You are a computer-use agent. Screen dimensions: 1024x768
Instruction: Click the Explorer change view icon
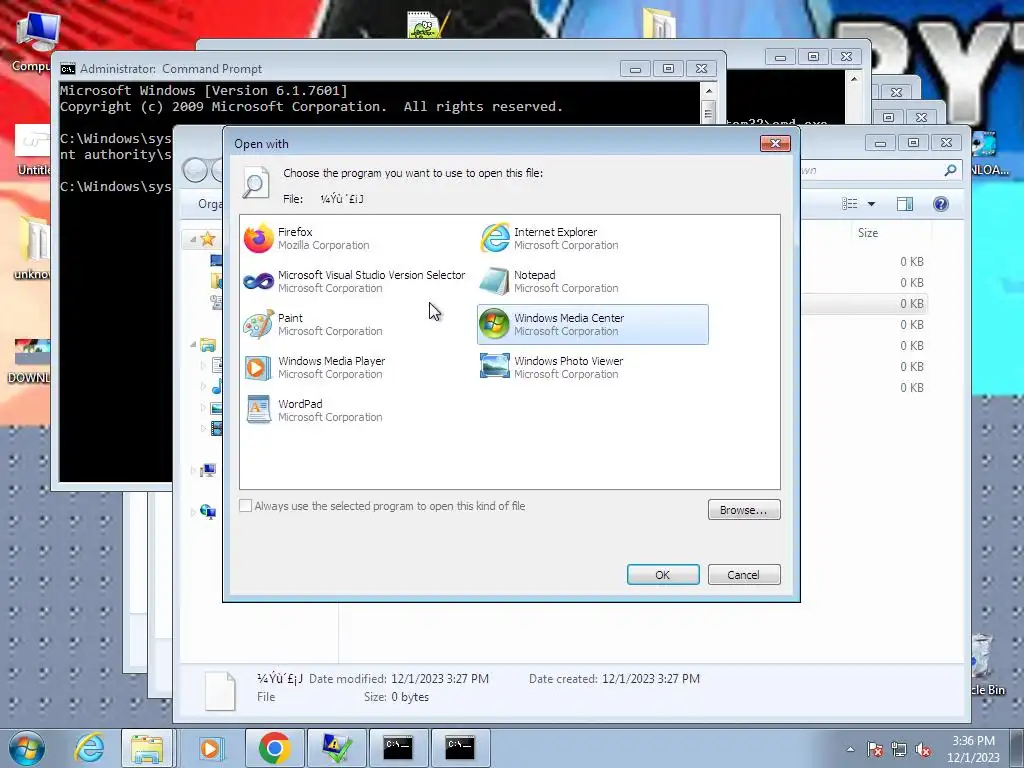pyautogui.click(x=850, y=204)
